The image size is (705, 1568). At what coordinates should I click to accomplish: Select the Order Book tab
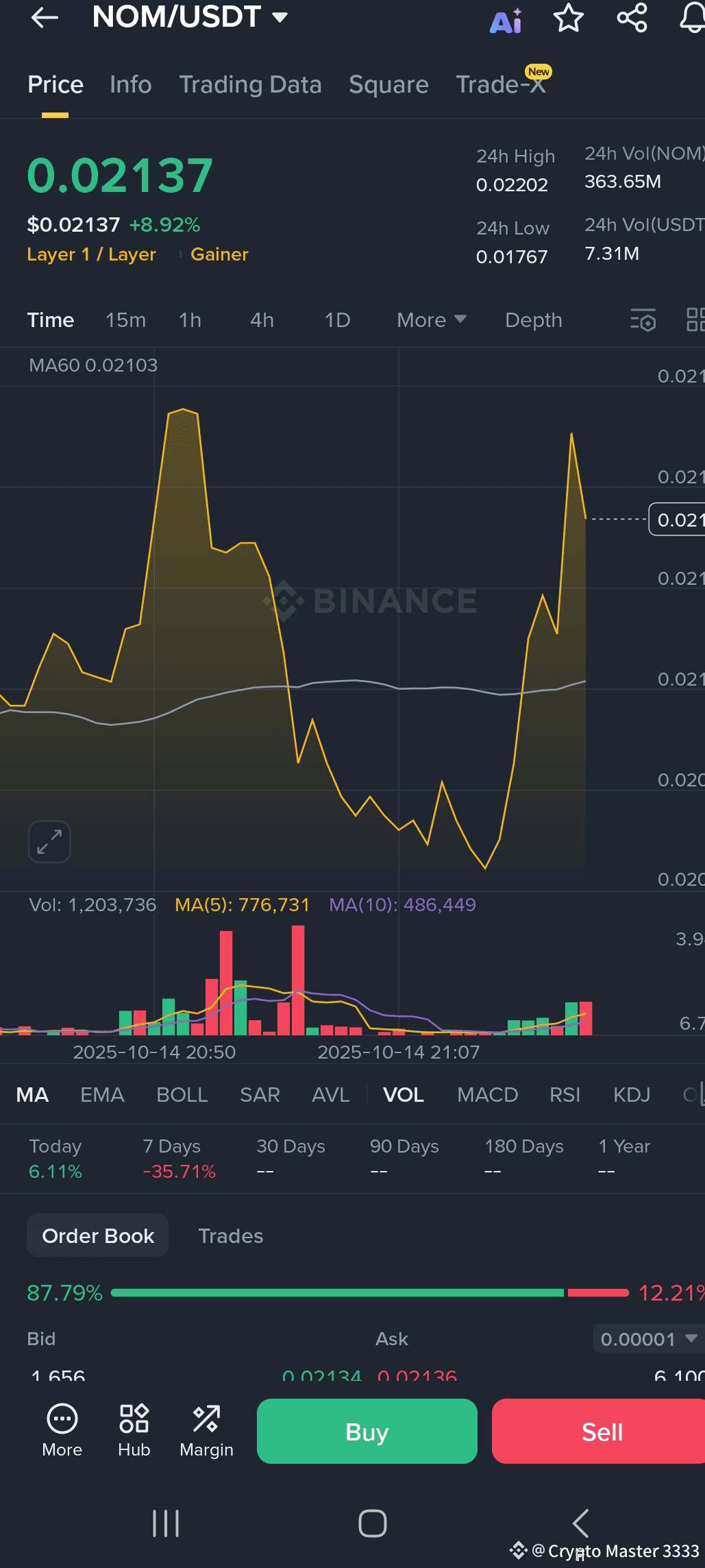point(98,1235)
